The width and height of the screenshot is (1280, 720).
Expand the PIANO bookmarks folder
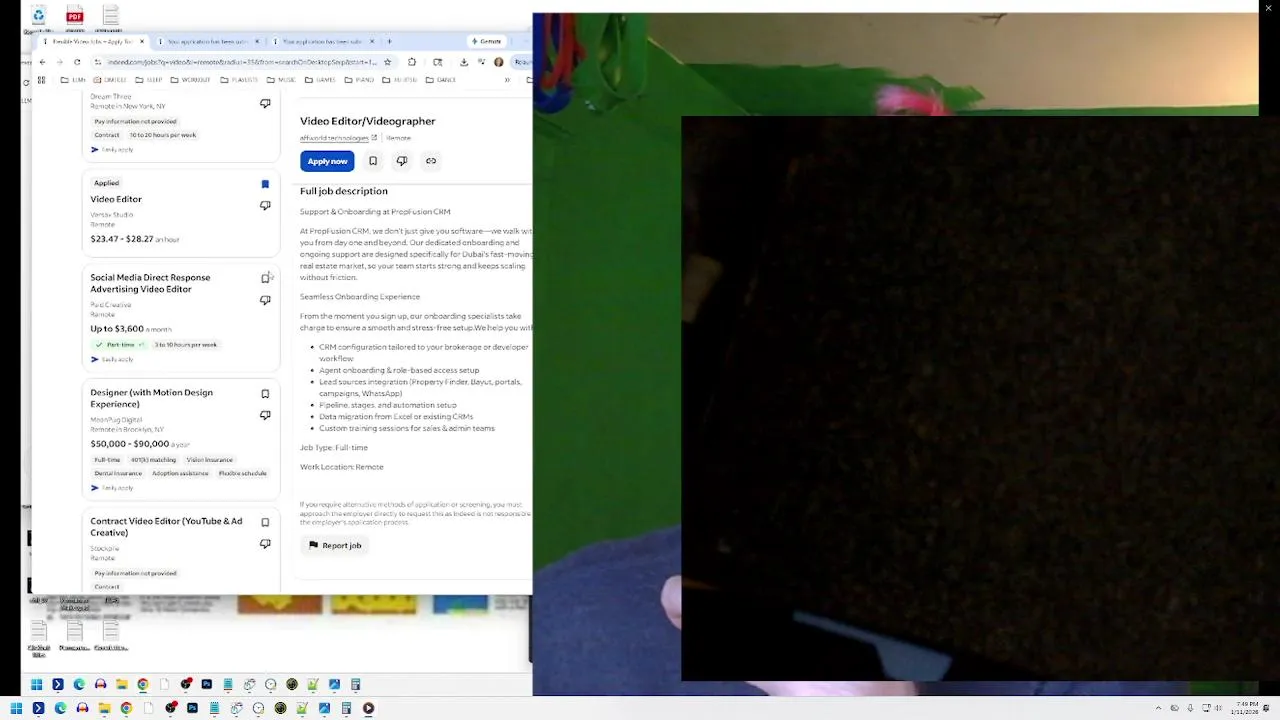(360, 80)
